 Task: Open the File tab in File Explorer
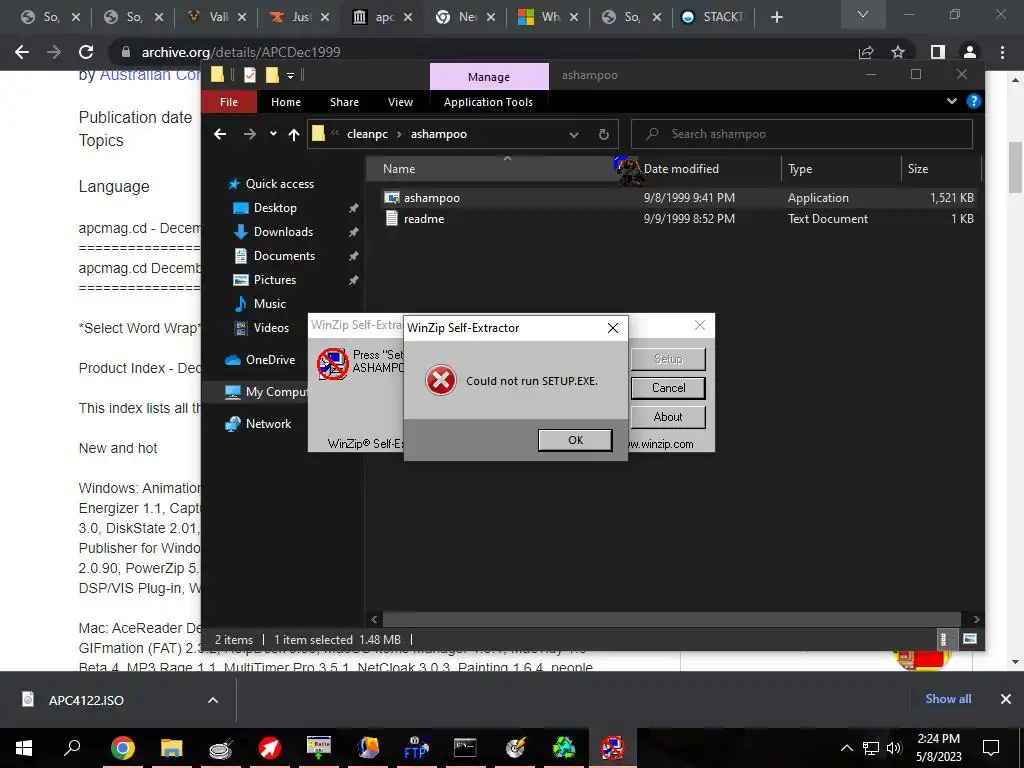(x=229, y=102)
